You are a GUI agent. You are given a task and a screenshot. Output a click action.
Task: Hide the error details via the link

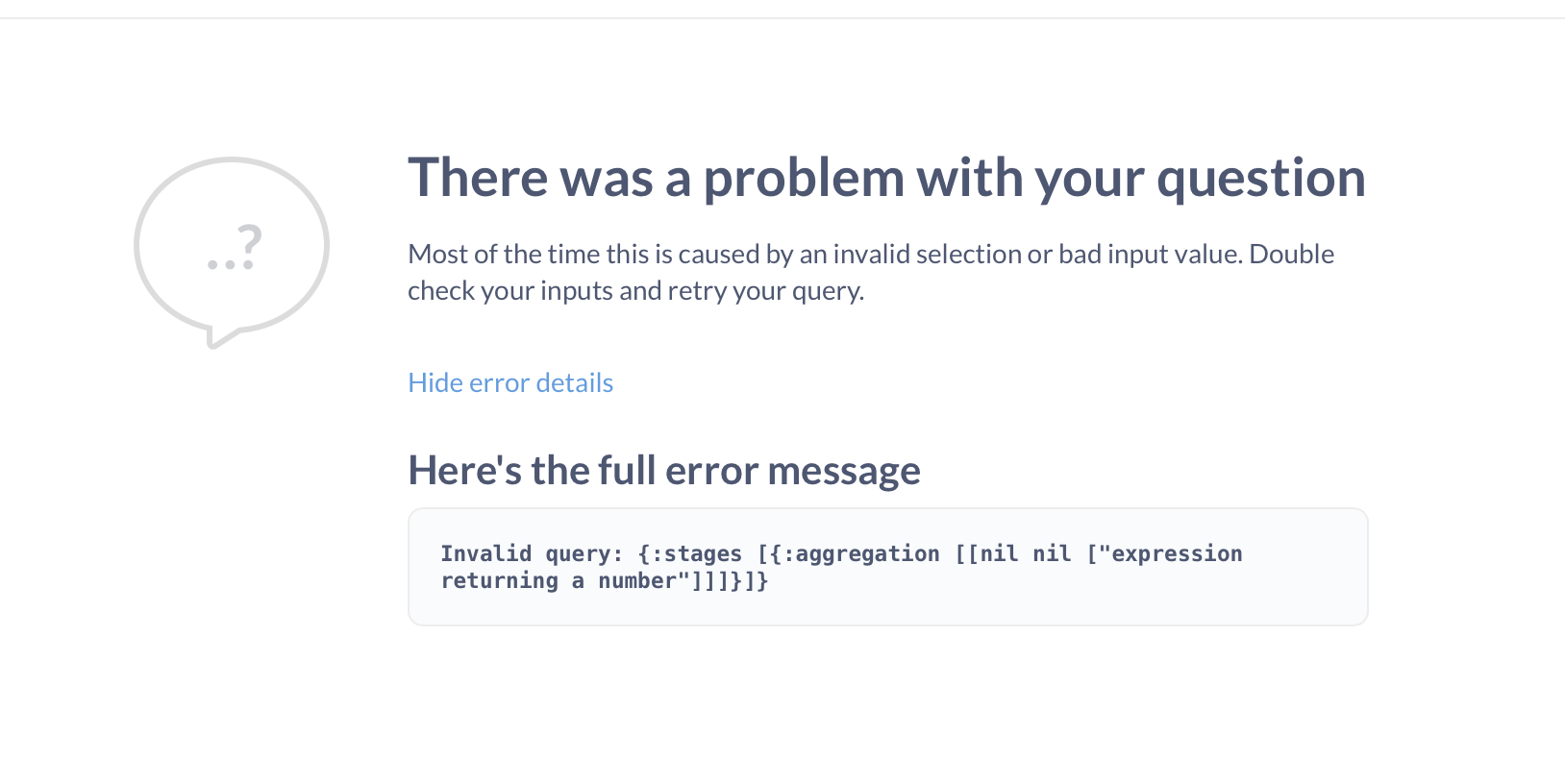click(510, 382)
